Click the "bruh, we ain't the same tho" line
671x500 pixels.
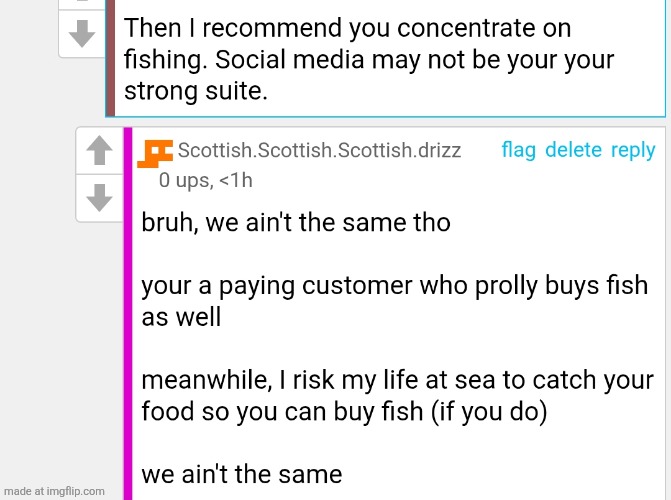point(296,222)
